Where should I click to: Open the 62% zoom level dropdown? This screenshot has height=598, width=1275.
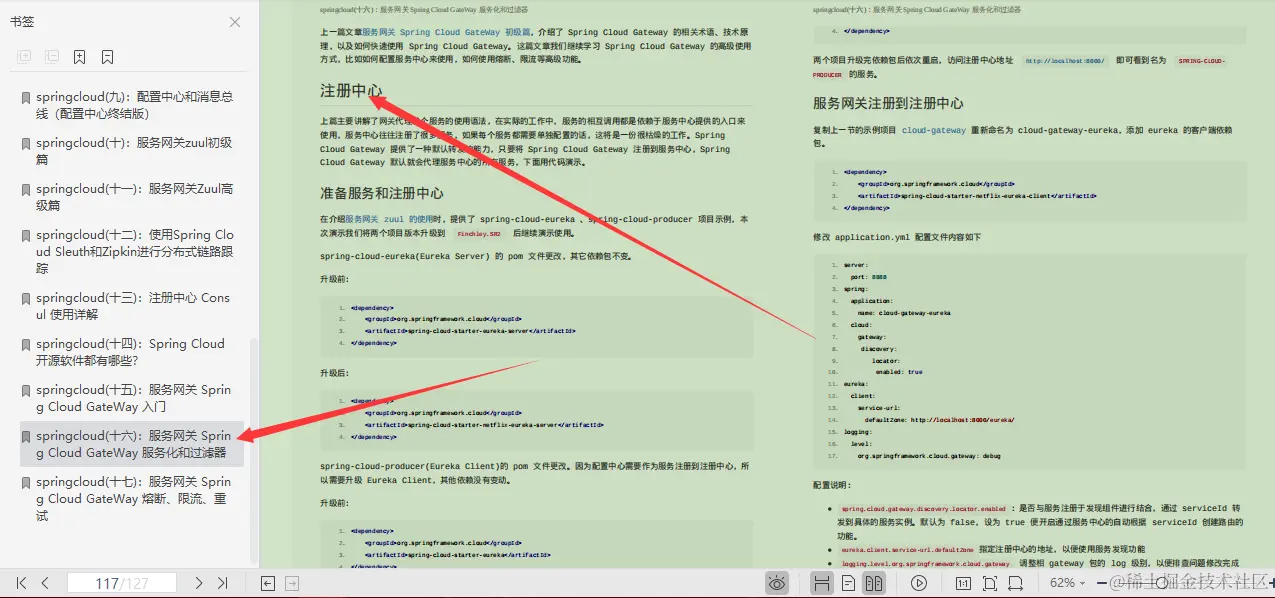pyautogui.click(x=1066, y=583)
